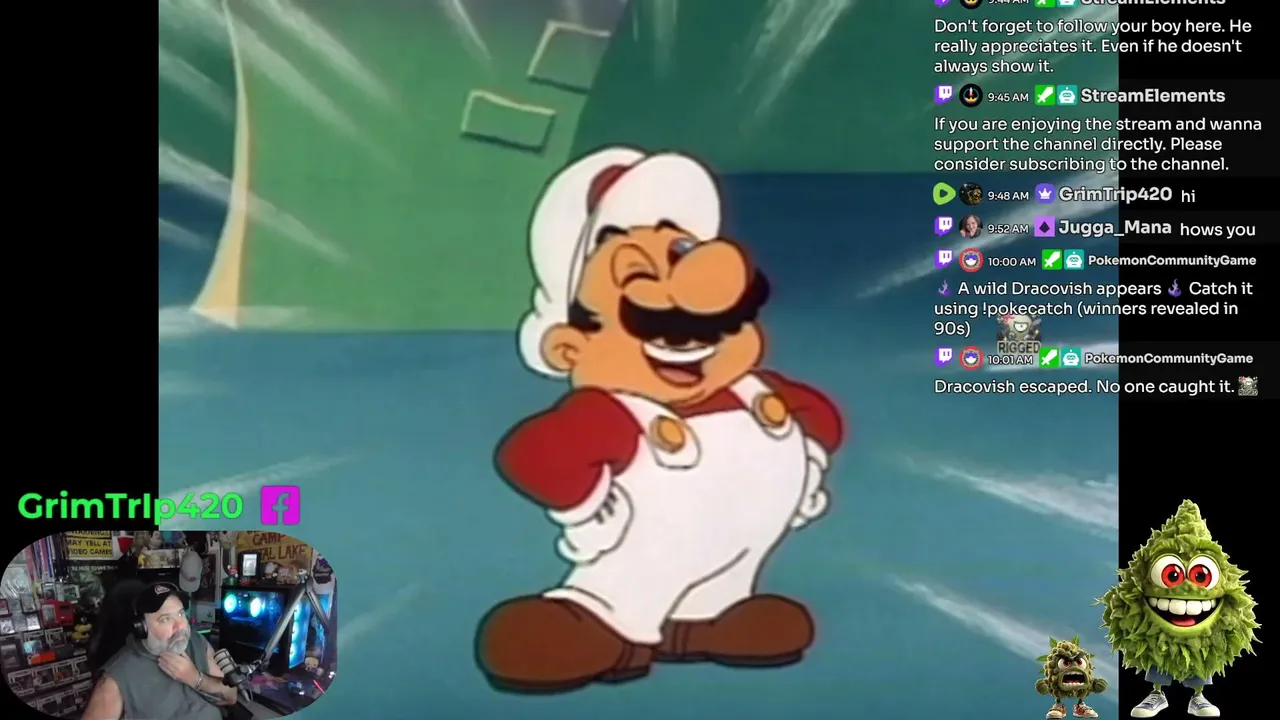Click the crown badge beside the GrimTrip420 chat name
Image resolution: width=1280 pixels, height=720 pixels.
pos(1045,194)
